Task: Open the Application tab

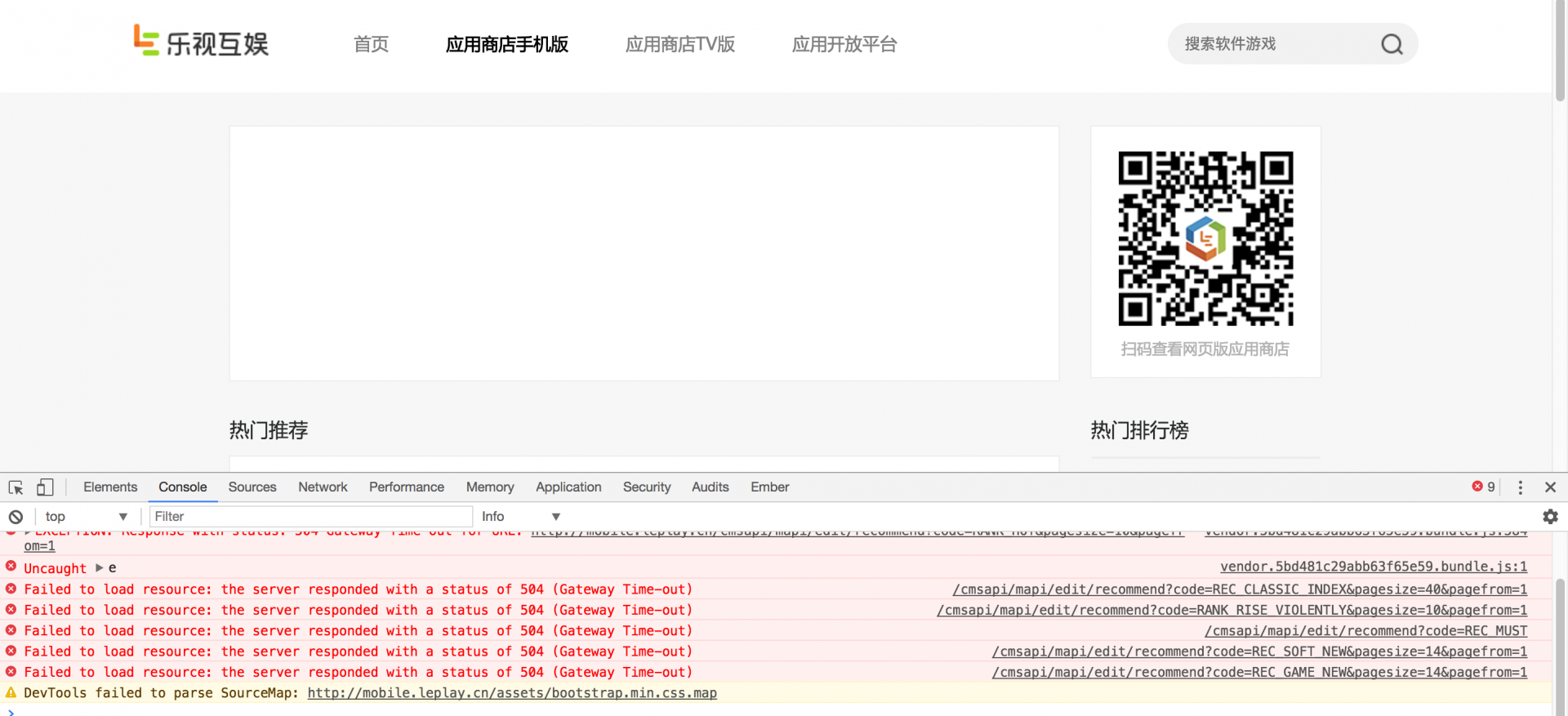Action: (568, 487)
